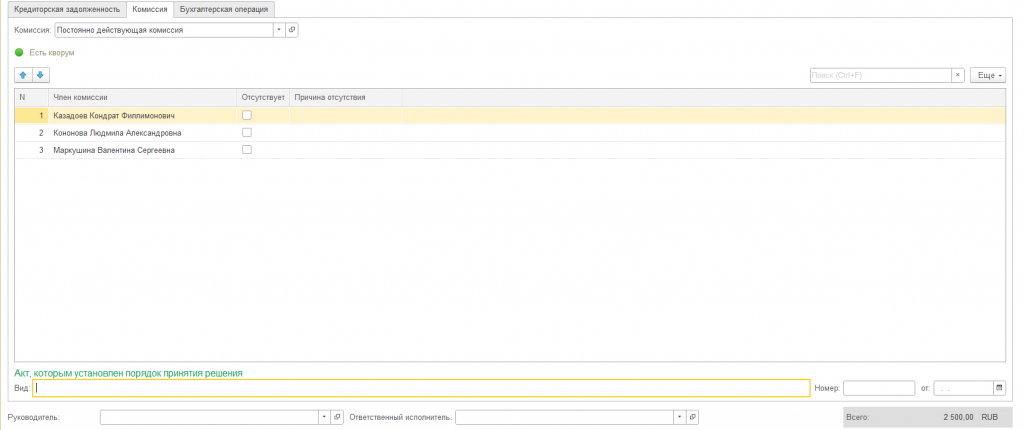Click the N column header
Viewport: 1024px width, 430px height.
tap(32, 97)
